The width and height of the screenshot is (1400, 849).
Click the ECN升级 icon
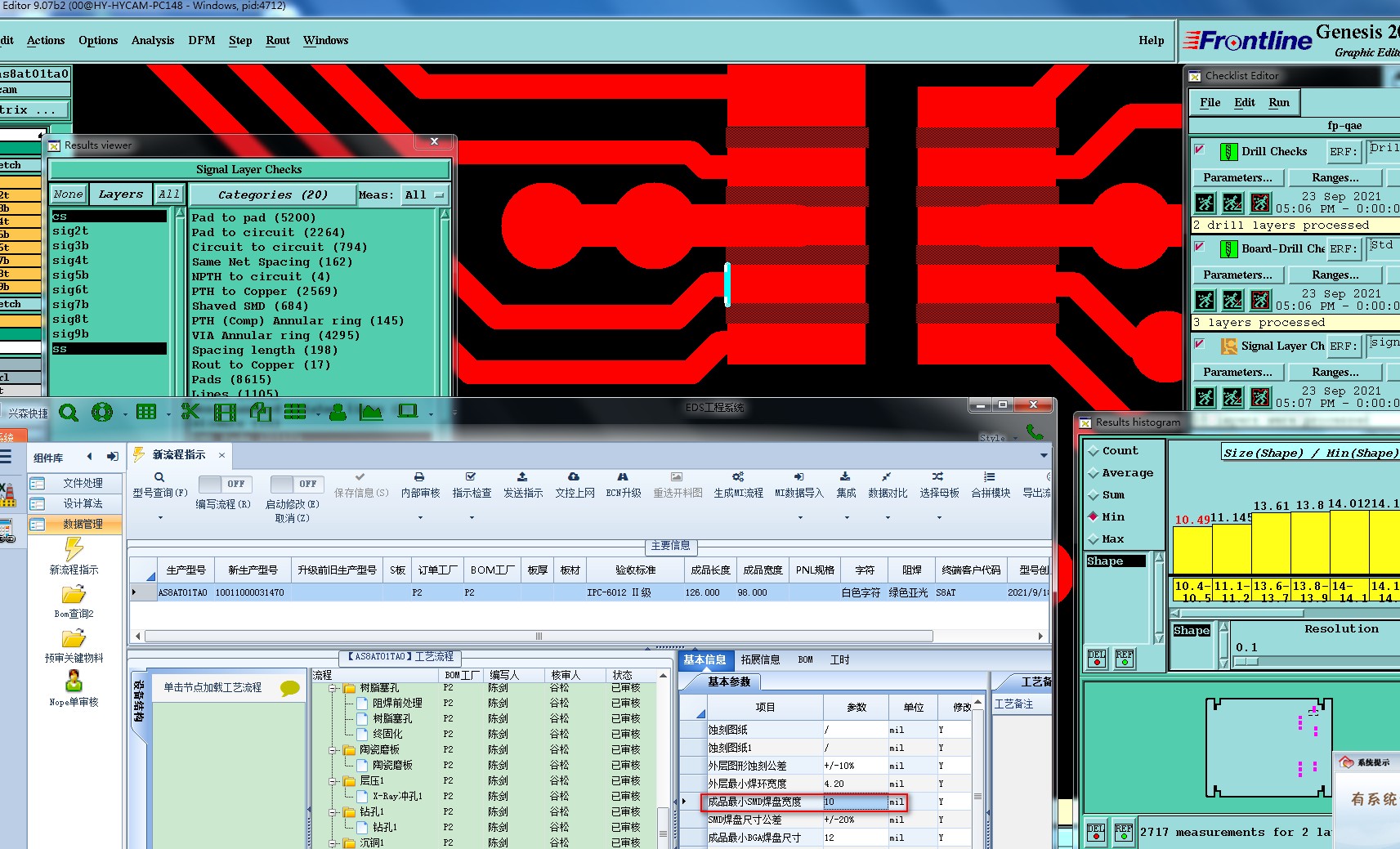(x=623, y=476)
